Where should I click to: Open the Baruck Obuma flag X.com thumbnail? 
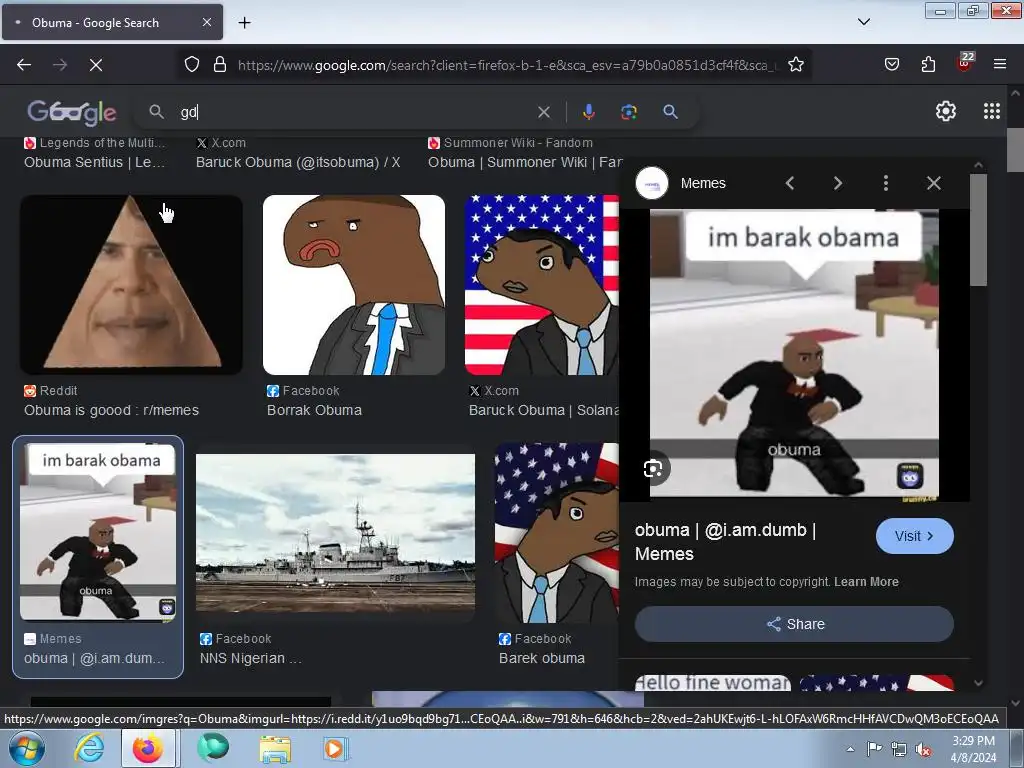(x=541, y=285)
